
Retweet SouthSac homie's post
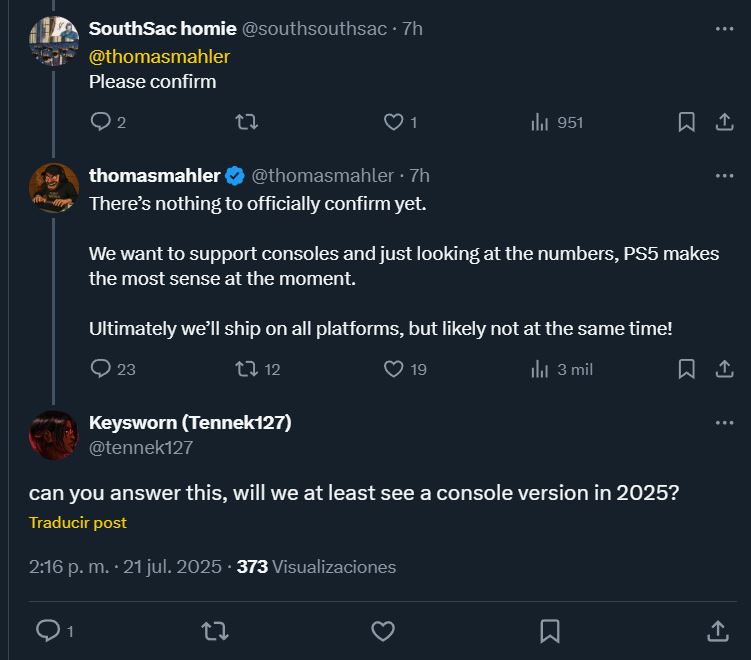tap(247, 122)
